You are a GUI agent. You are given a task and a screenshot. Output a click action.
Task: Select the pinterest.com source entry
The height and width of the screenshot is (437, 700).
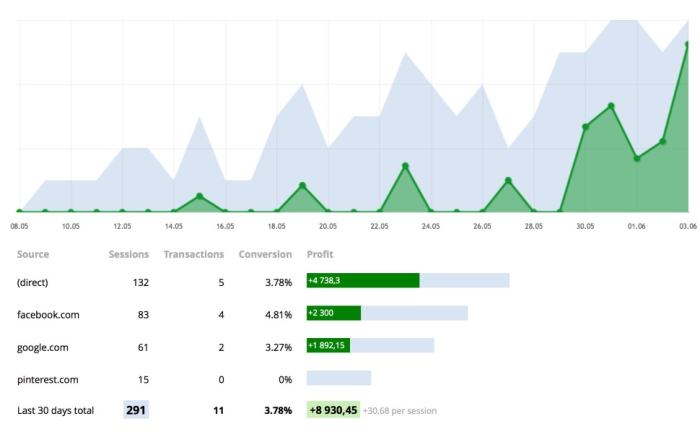click(48, 379)
